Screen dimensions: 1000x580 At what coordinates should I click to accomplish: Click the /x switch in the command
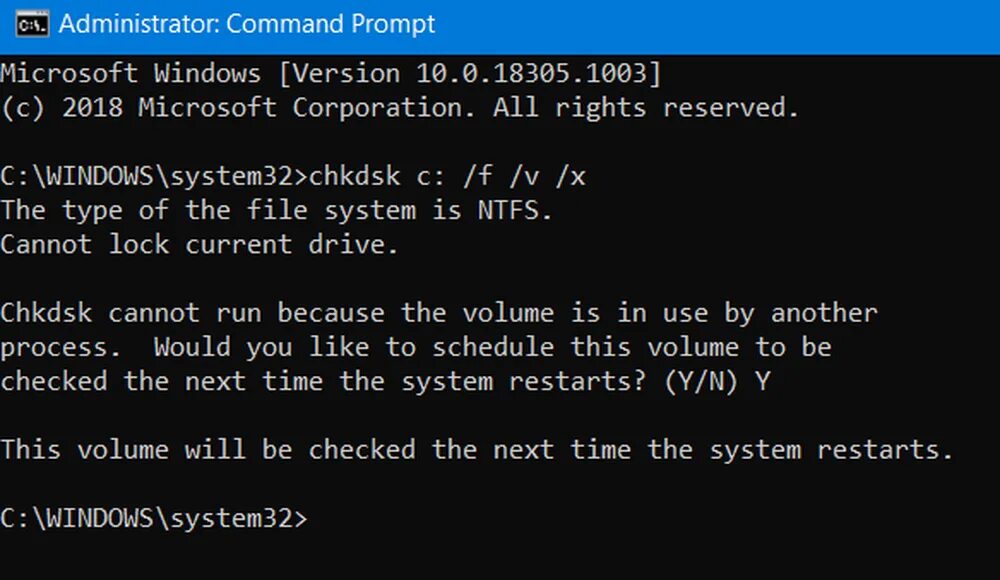pos(570,176)
